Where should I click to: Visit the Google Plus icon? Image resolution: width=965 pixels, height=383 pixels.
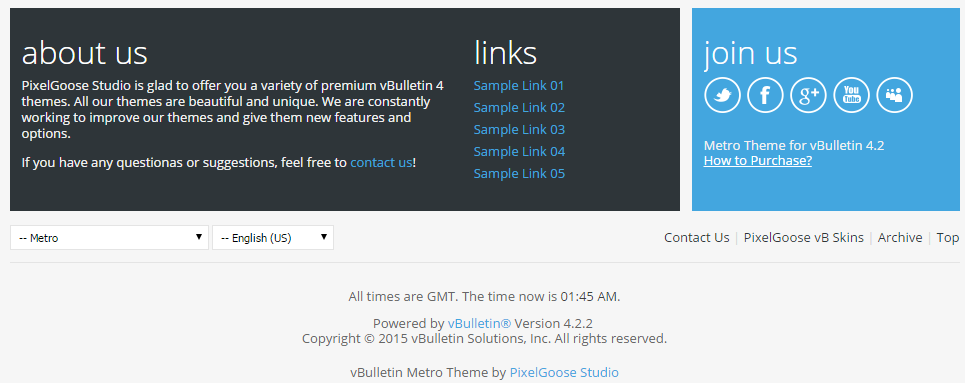point(808,95)
